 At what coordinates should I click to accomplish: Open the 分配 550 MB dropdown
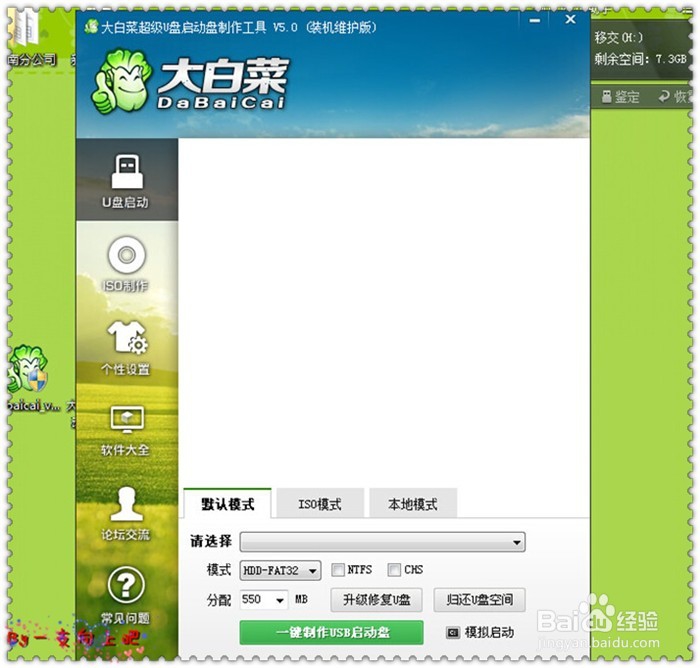click(x=264, y=599)
